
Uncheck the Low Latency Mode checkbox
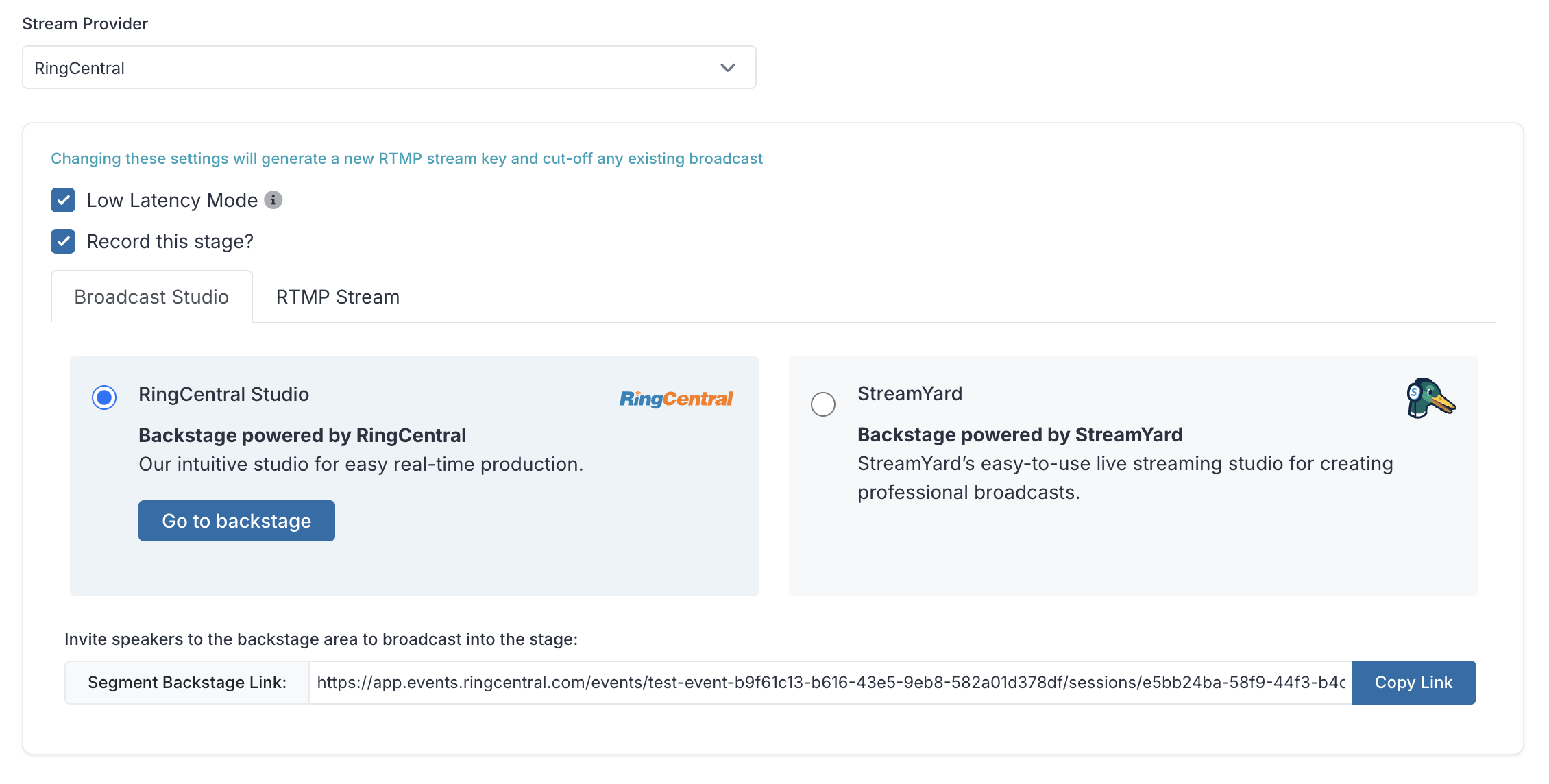tap(63, 200)
